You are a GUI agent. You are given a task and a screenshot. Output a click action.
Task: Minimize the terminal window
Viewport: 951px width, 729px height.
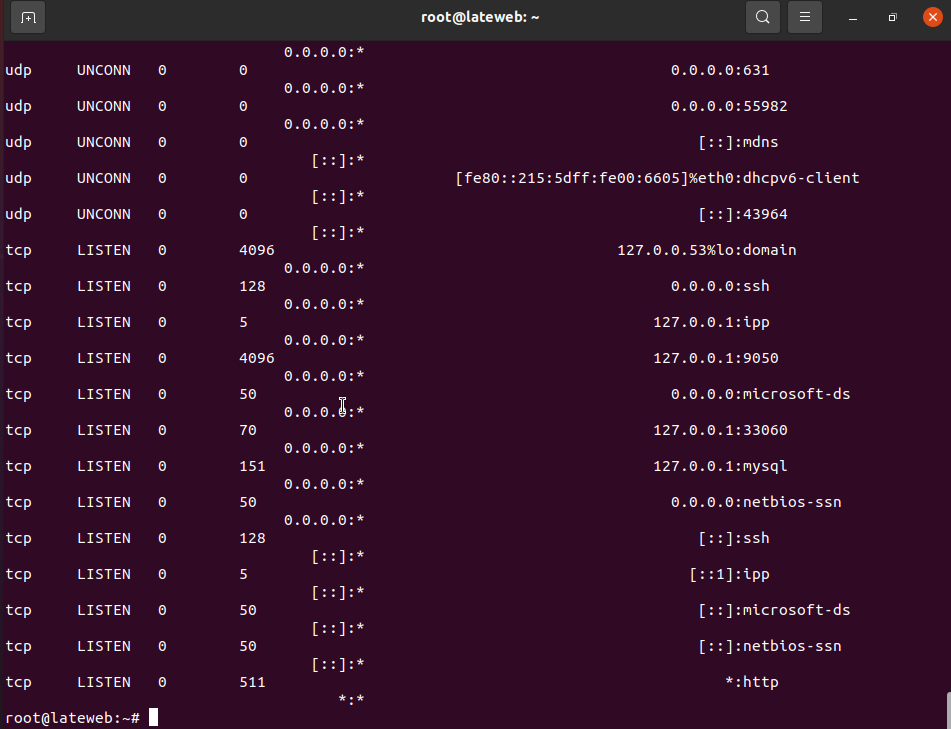coord(853,17)
